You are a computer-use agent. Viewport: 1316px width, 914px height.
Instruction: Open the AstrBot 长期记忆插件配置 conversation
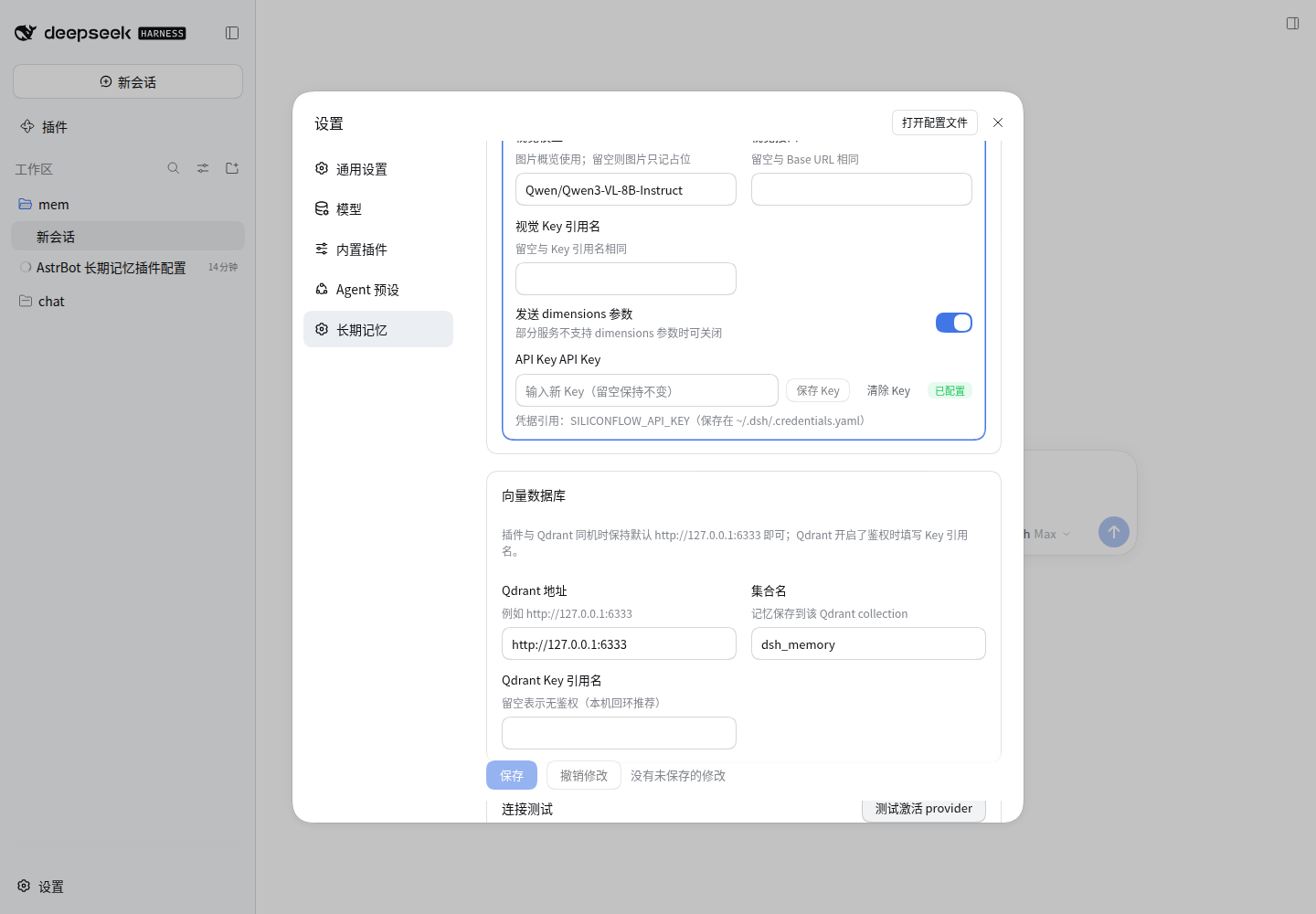point(128,268)
